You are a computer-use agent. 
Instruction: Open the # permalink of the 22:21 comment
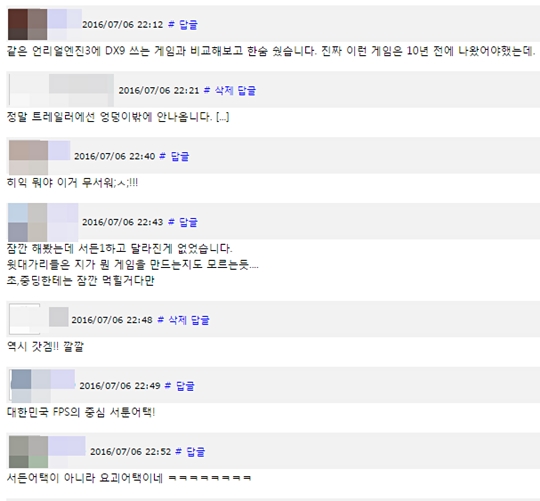tap(207, 90)
